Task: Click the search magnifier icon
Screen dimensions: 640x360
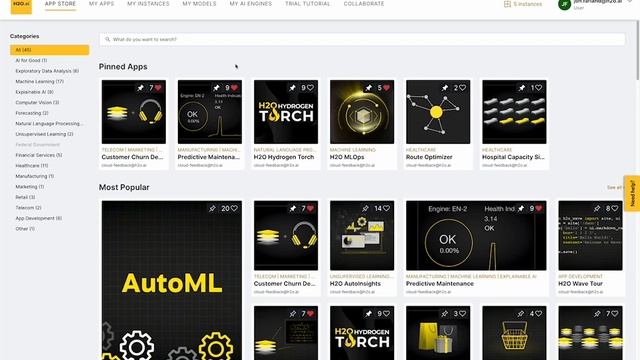Action: tap(107, 40)
